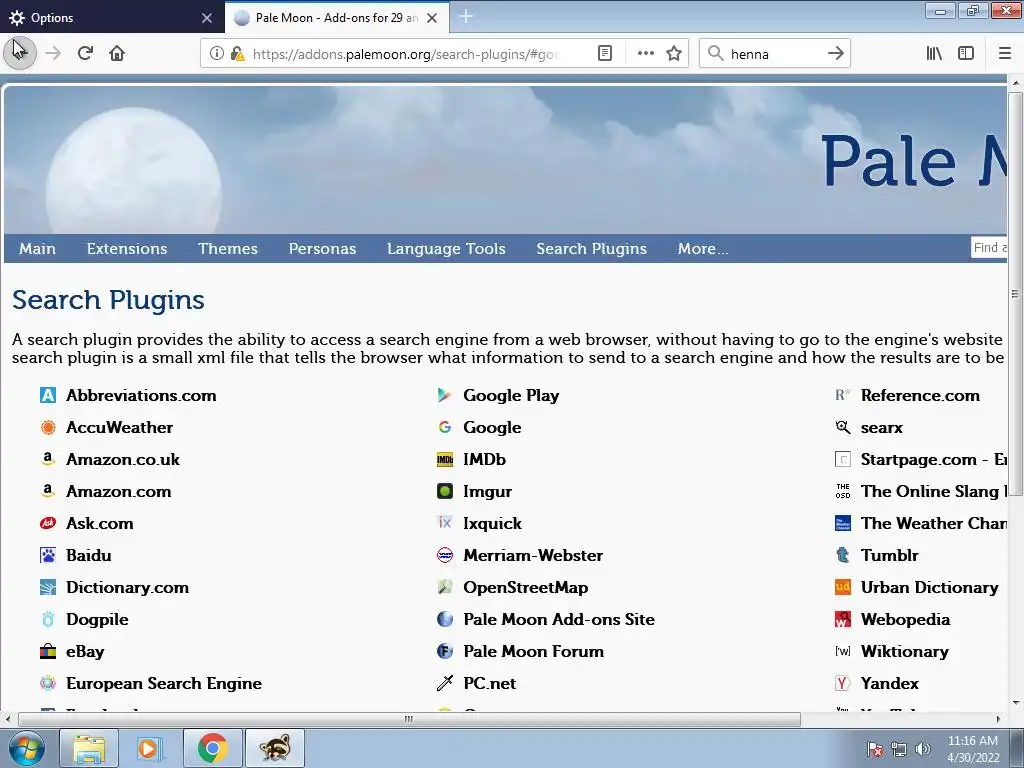
Task: Click the search magnifier icon
Action: 716,54
